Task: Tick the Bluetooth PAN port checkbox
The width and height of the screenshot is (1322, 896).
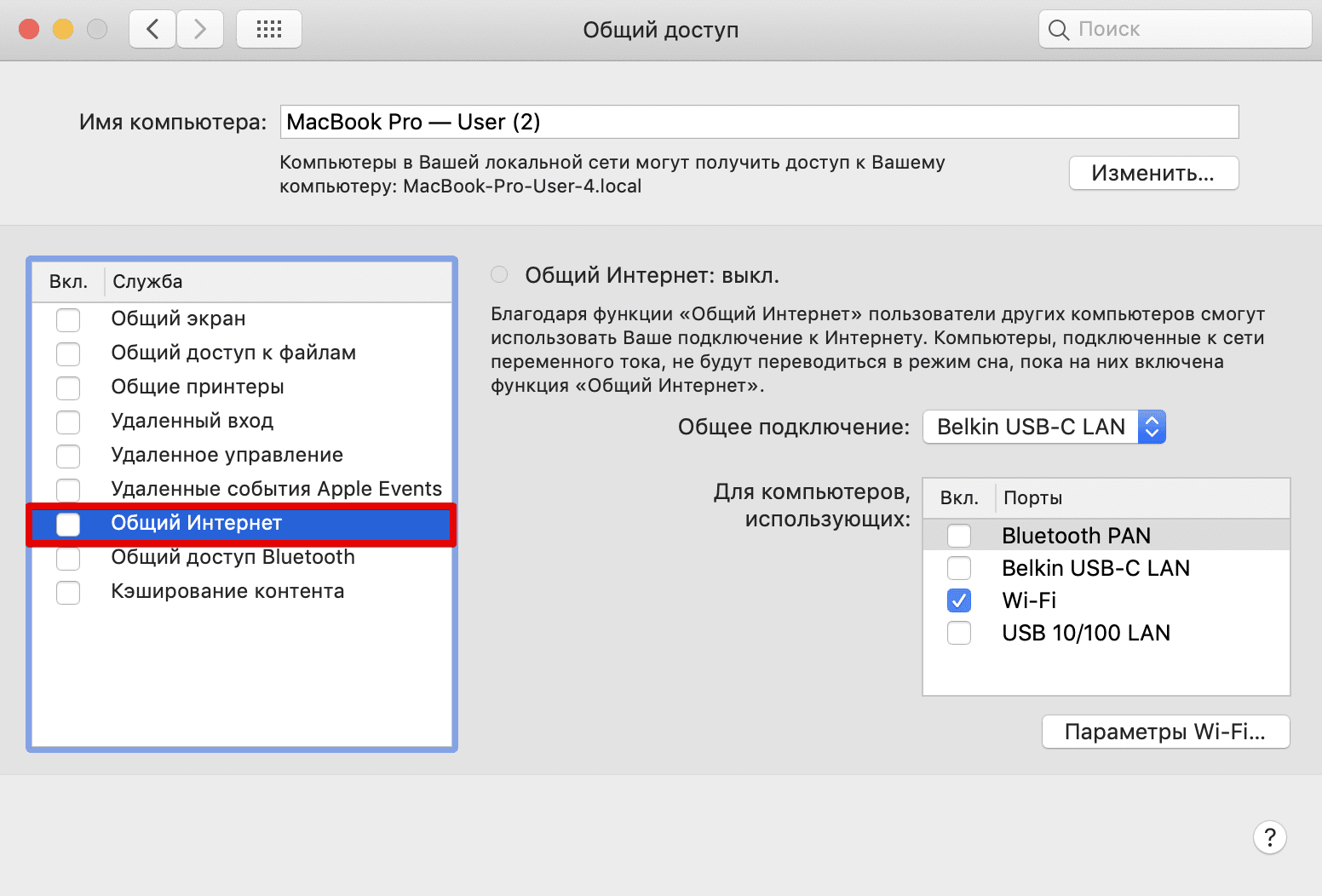Action: [959, 536]
